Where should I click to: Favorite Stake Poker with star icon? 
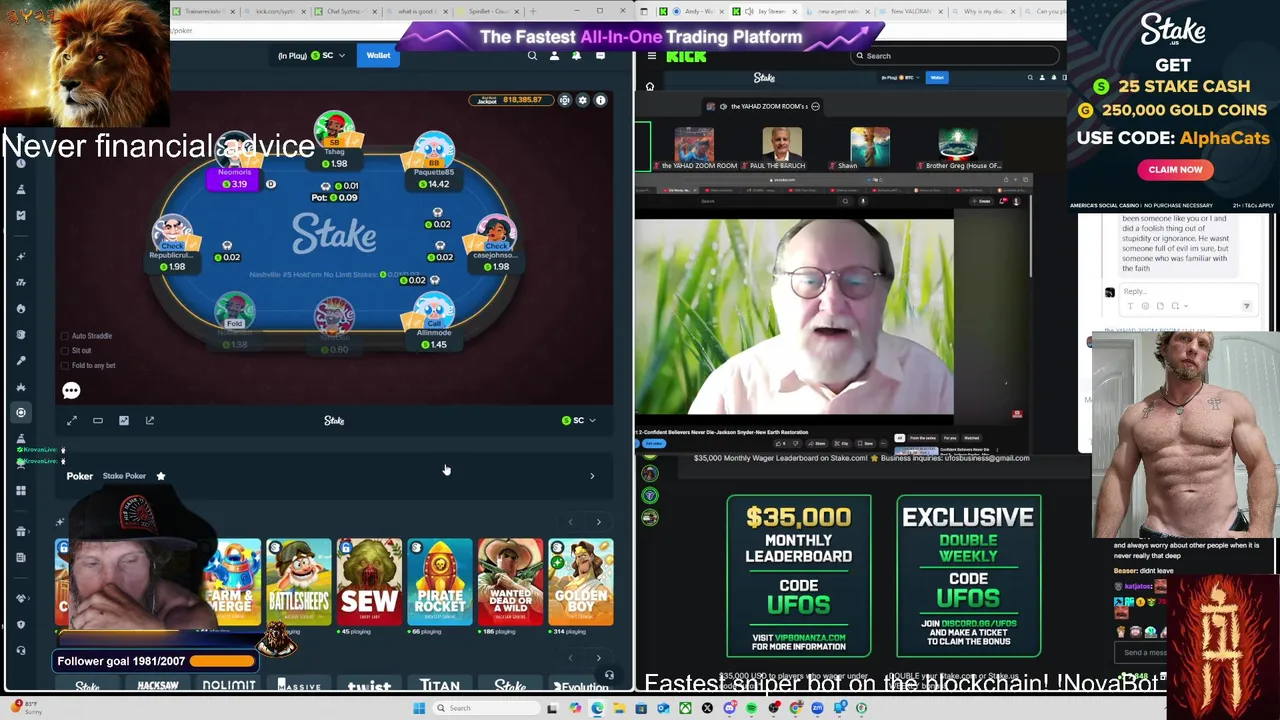(161, 476)
